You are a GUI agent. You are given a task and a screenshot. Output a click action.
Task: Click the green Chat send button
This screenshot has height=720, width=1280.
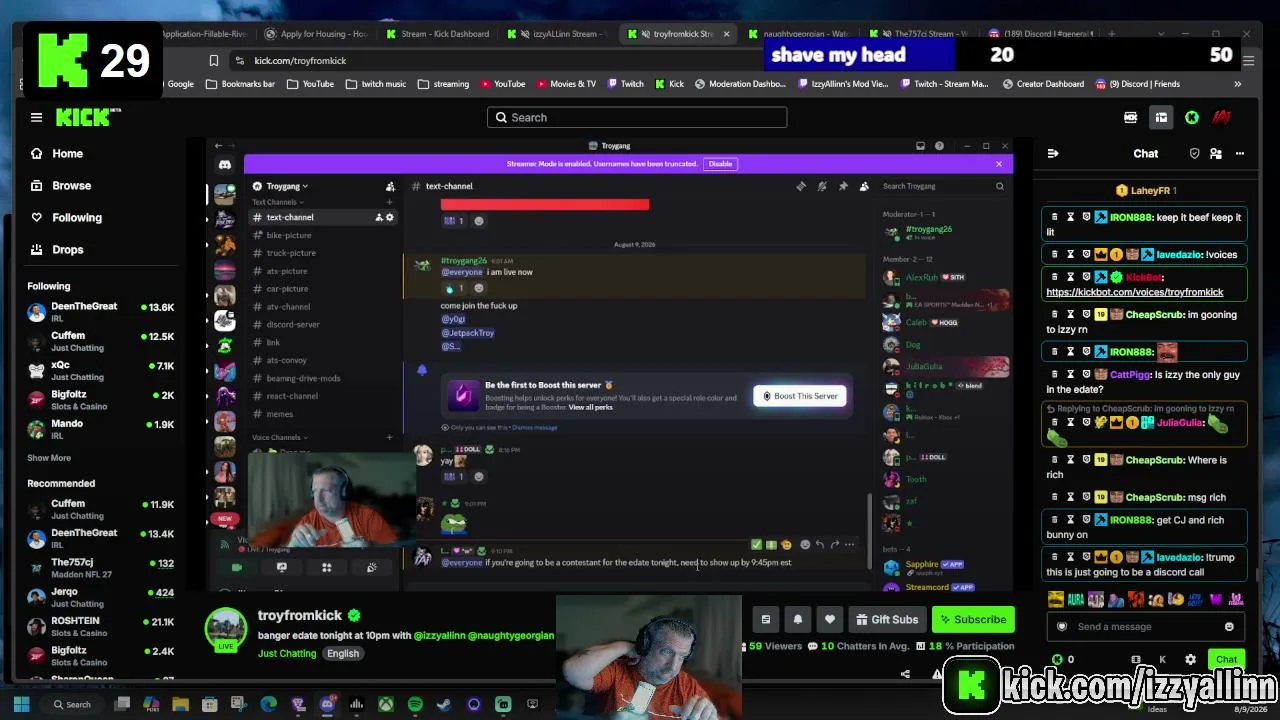tap(1227, 659)
